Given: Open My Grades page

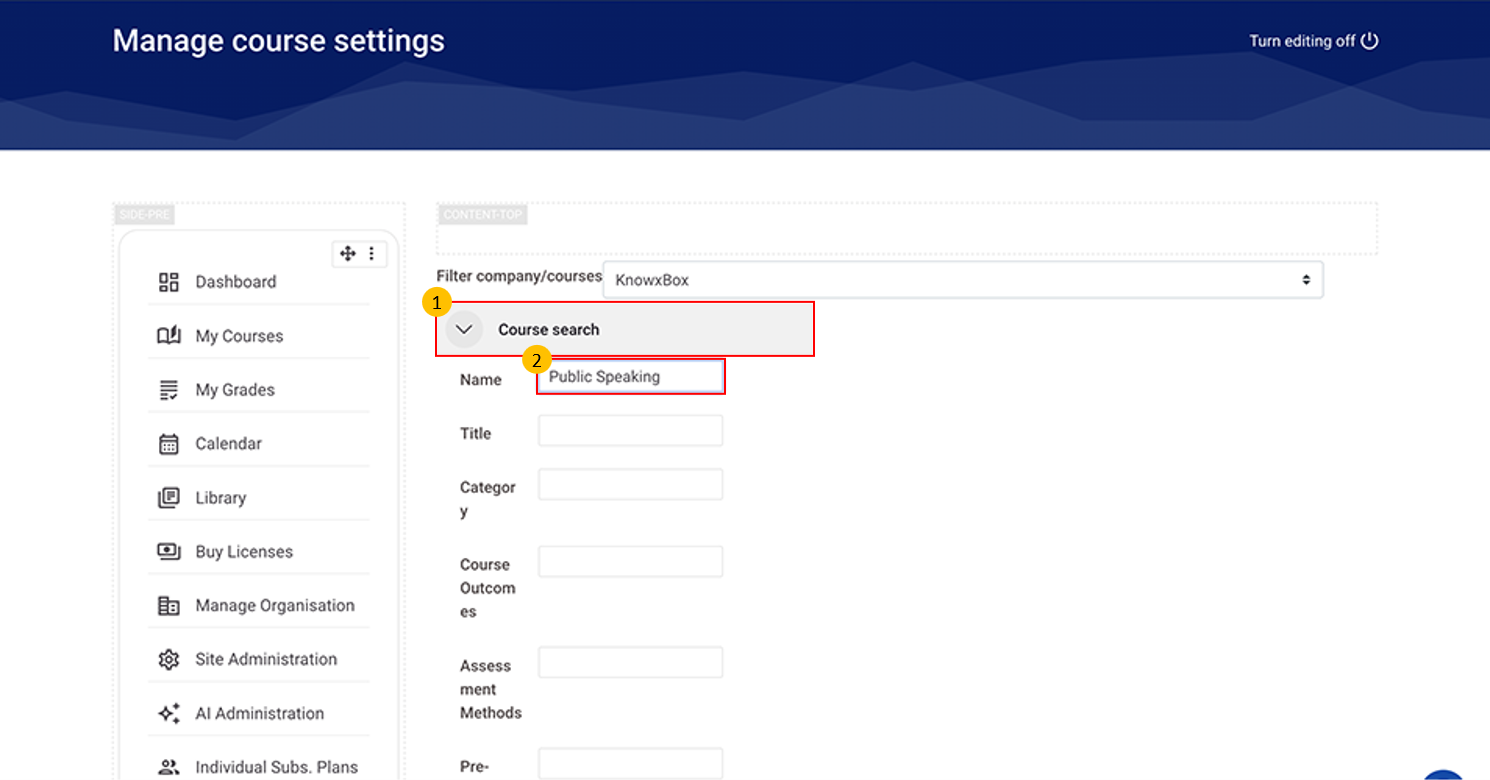Looking at the screenshot, I should pos(235,390).
